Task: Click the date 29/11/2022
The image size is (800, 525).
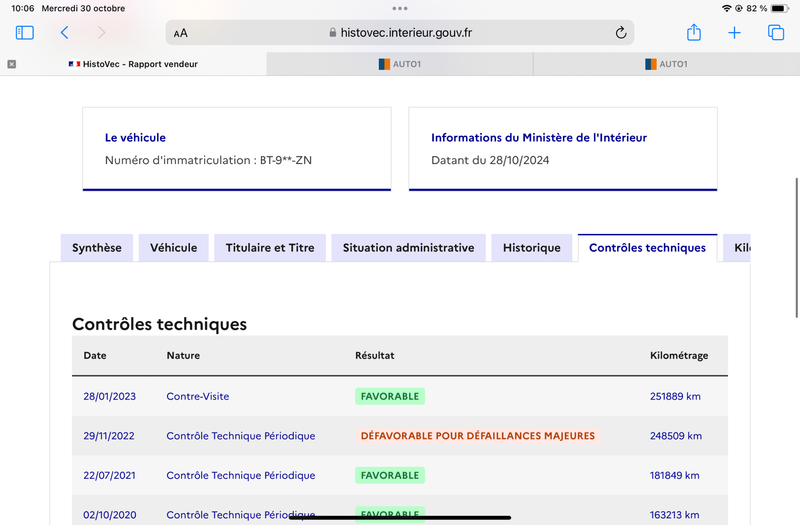Action: tap(109, 436)
